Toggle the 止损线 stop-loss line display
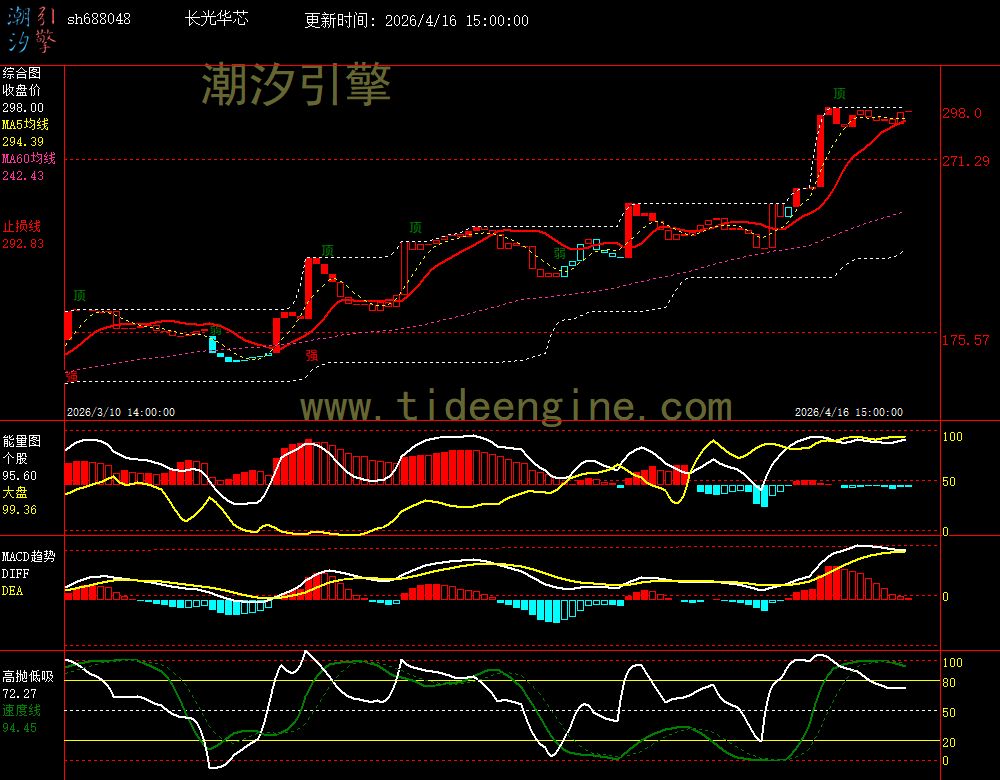Screen dimensions: 1000x780 20,227
